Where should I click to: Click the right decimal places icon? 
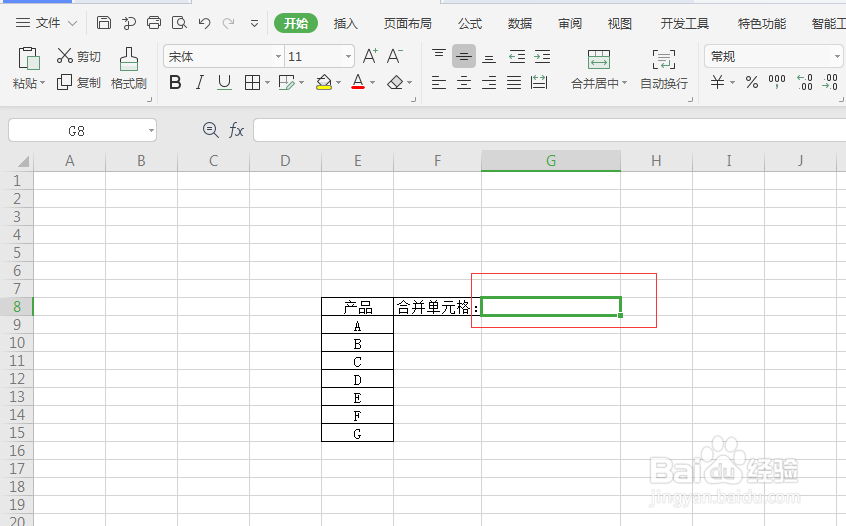click(830, 82)
